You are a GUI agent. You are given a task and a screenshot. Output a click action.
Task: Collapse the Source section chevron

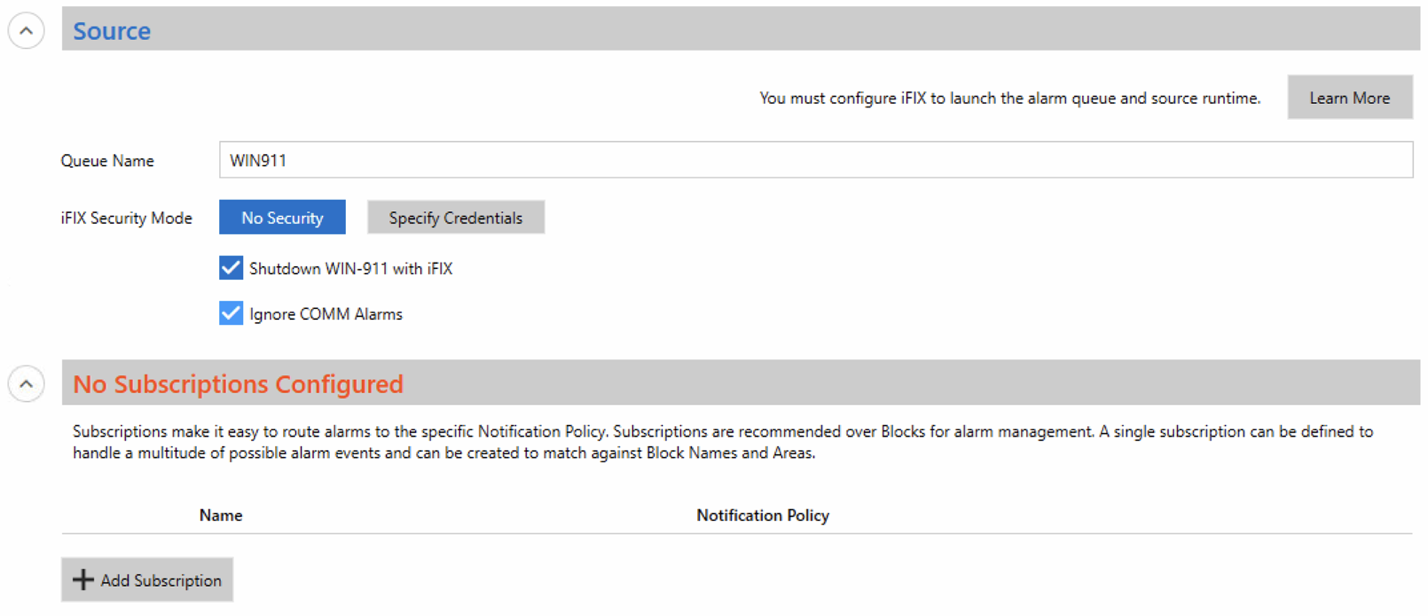coord(26,31)
